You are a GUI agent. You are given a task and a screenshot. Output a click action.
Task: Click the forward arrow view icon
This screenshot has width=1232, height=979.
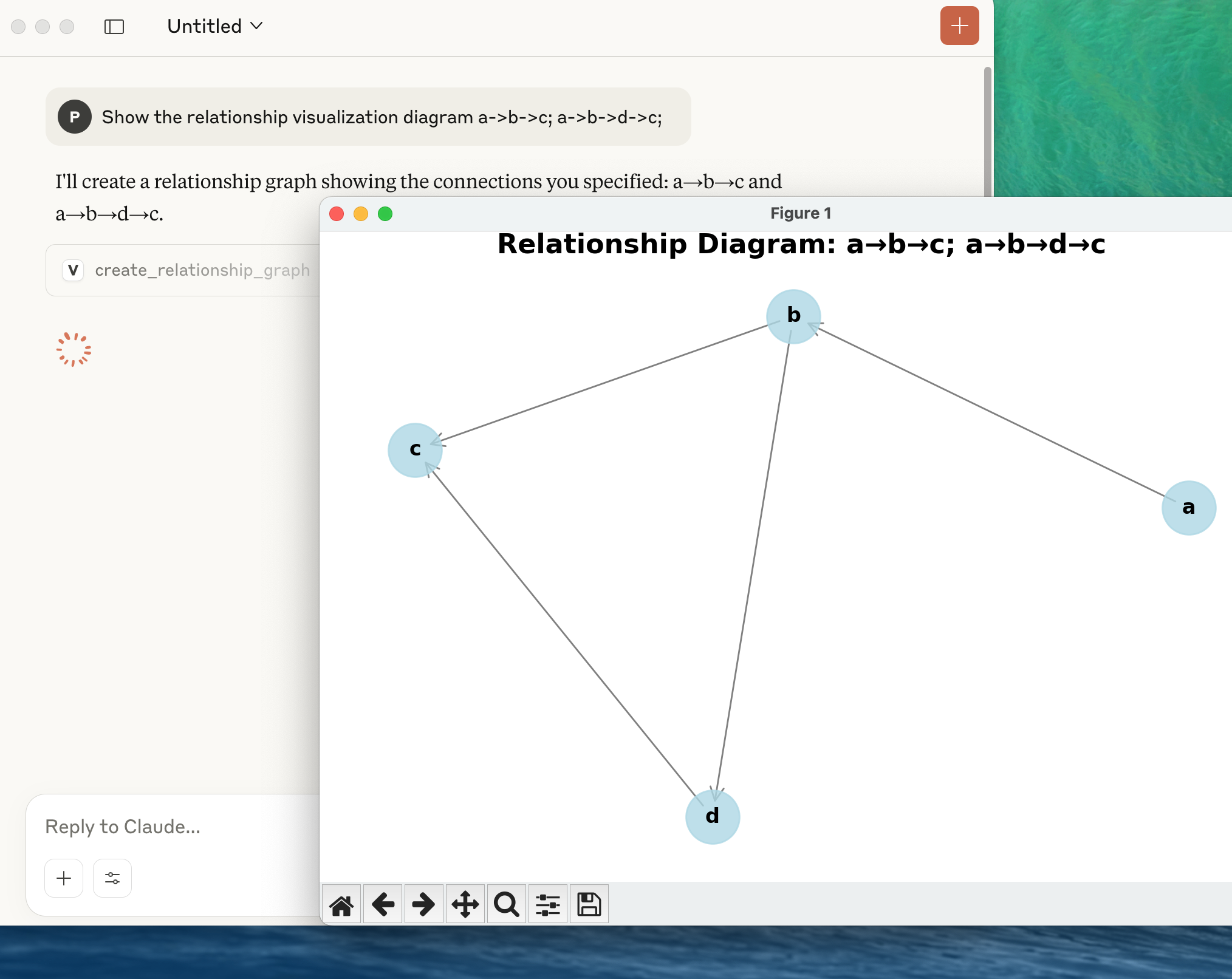(423, 905)
